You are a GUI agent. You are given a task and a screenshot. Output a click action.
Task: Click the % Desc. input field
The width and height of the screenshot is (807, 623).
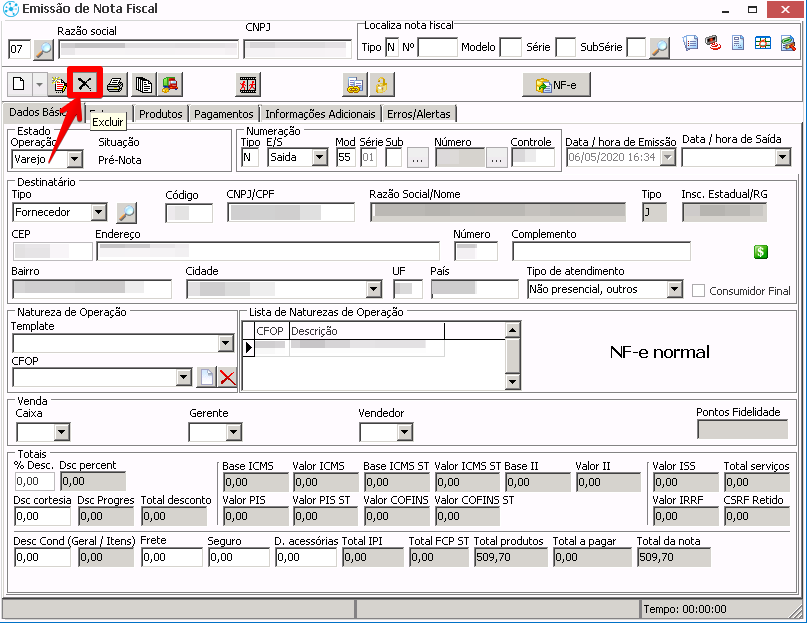tap(35, 481)
